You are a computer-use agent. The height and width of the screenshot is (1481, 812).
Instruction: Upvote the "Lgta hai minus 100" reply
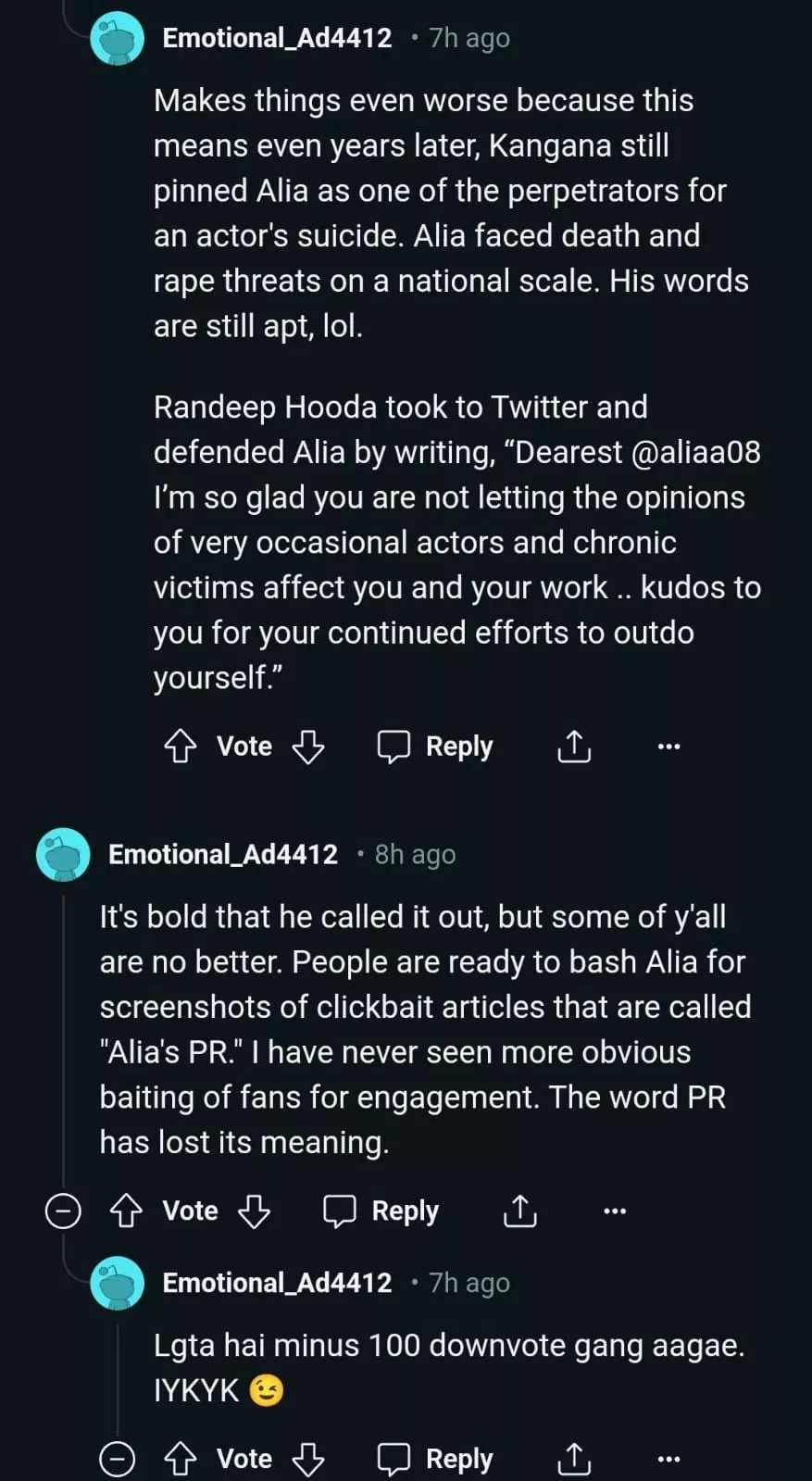tap(180, 1459)
